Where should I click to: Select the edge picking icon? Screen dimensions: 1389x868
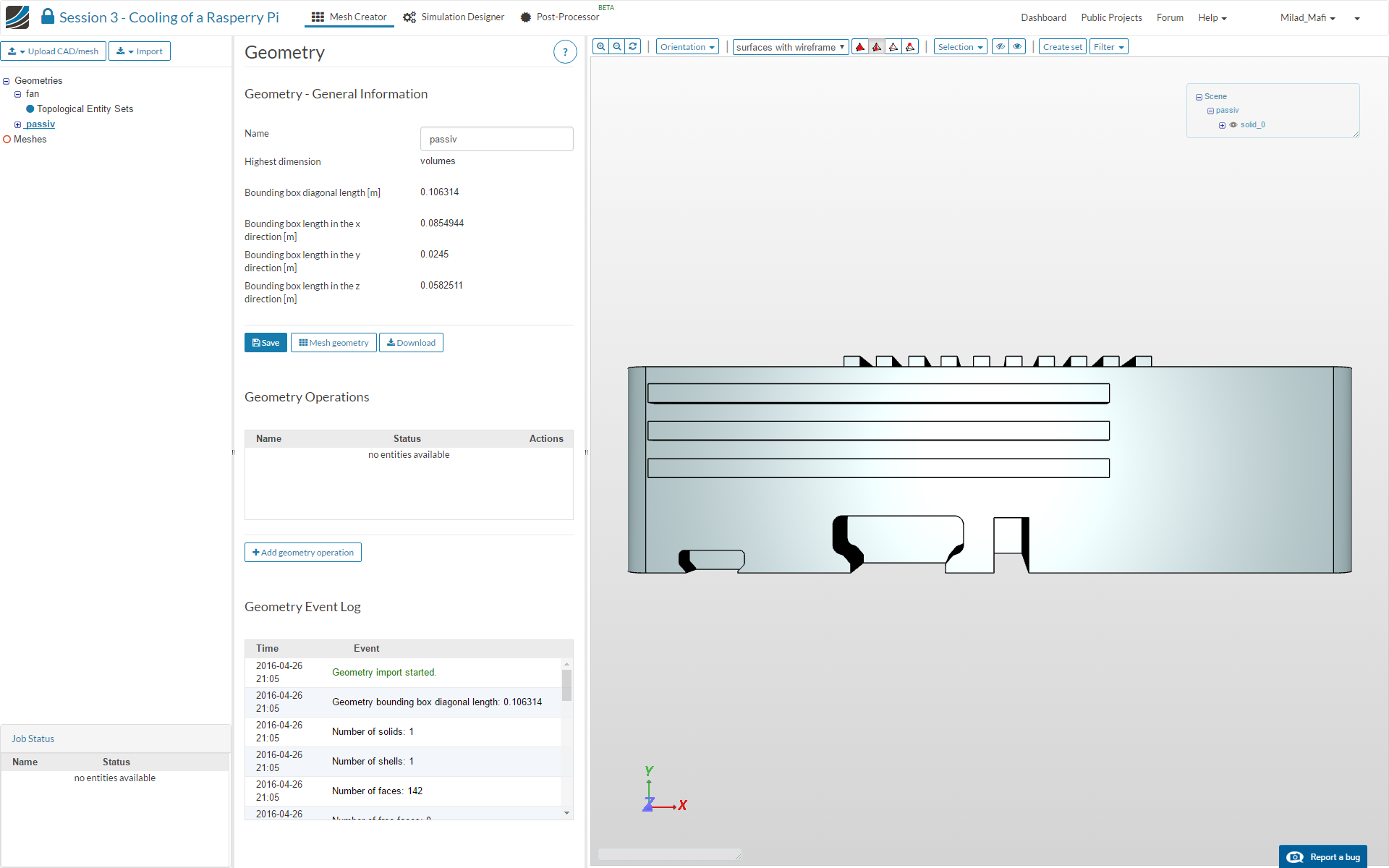pyautogui.click(x=893, y=47)
